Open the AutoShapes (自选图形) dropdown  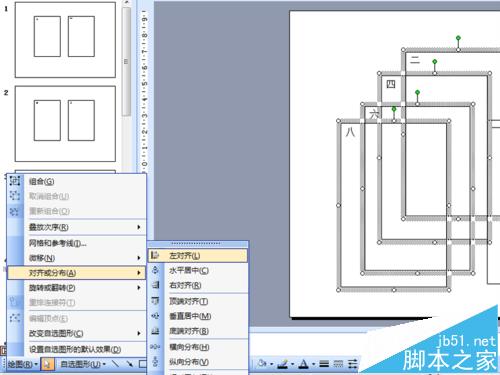pos(83,364)
